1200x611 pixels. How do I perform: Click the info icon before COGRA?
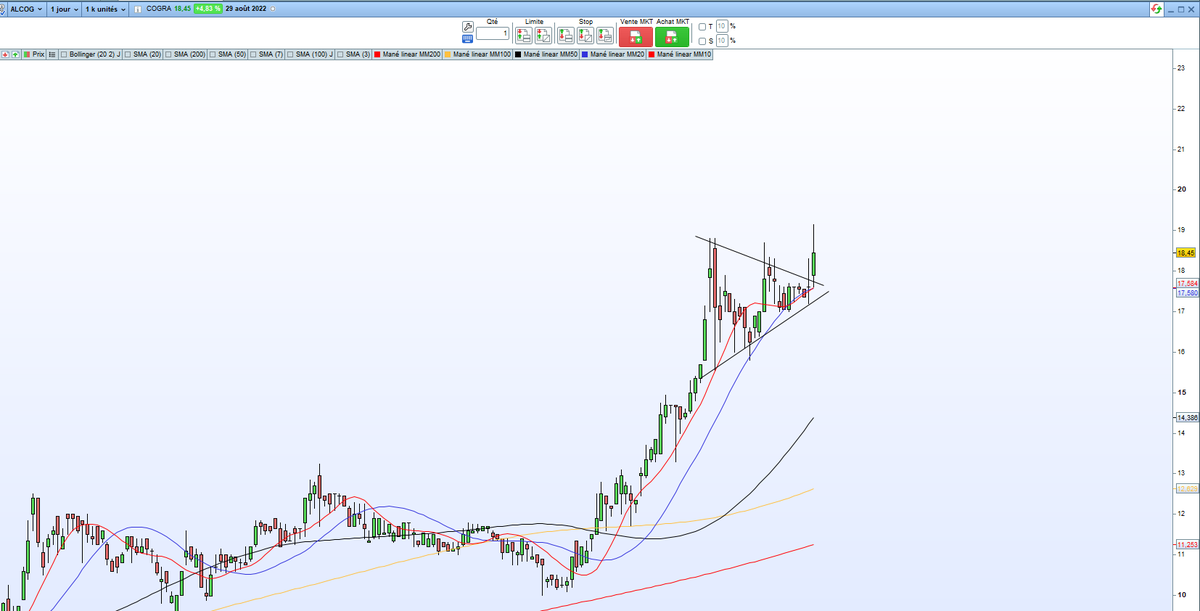pyautogui.click(x=138, y=8)
